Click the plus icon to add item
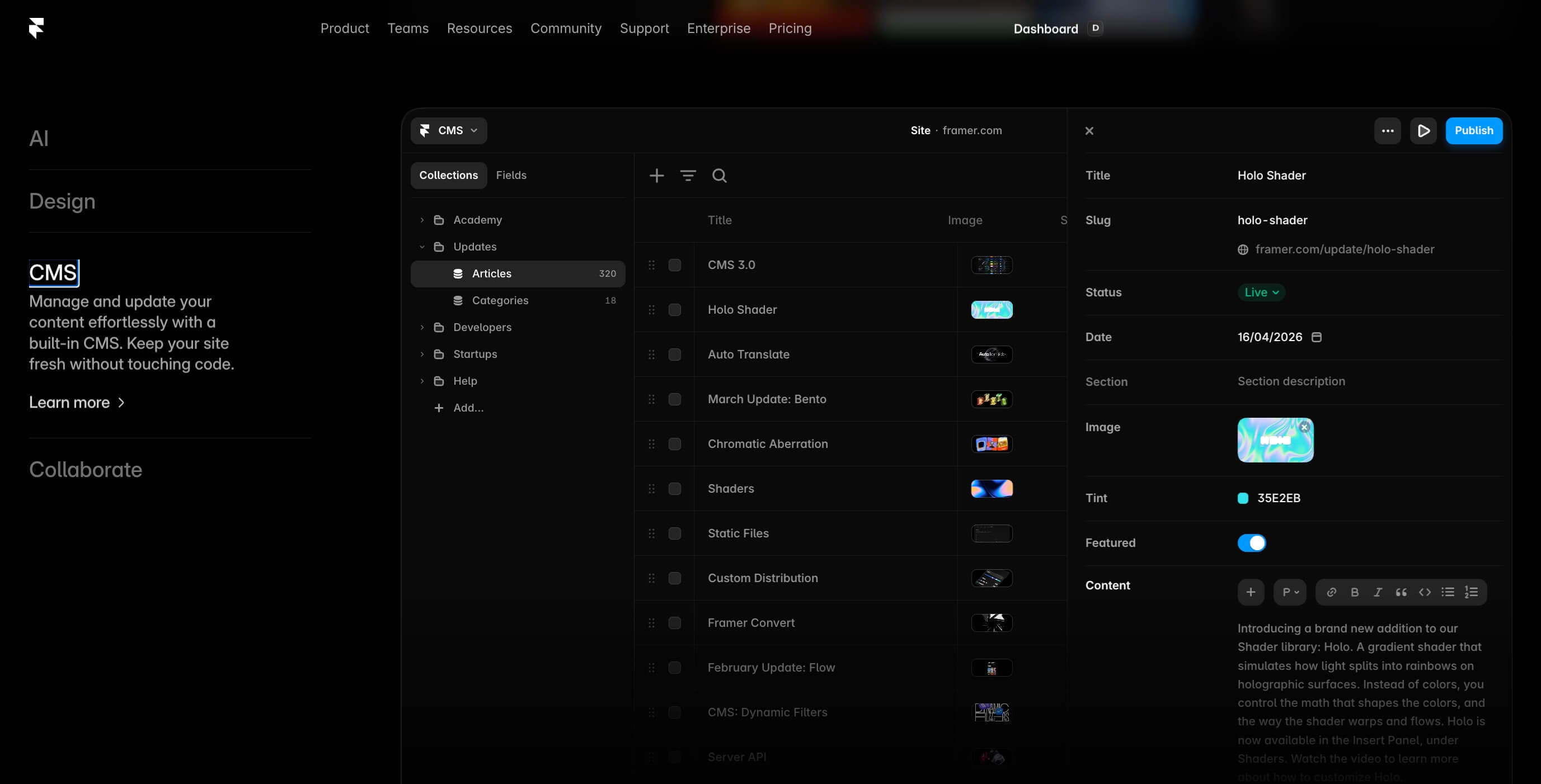The width and height of the screenshot is (1541, 784). point(656,175)
